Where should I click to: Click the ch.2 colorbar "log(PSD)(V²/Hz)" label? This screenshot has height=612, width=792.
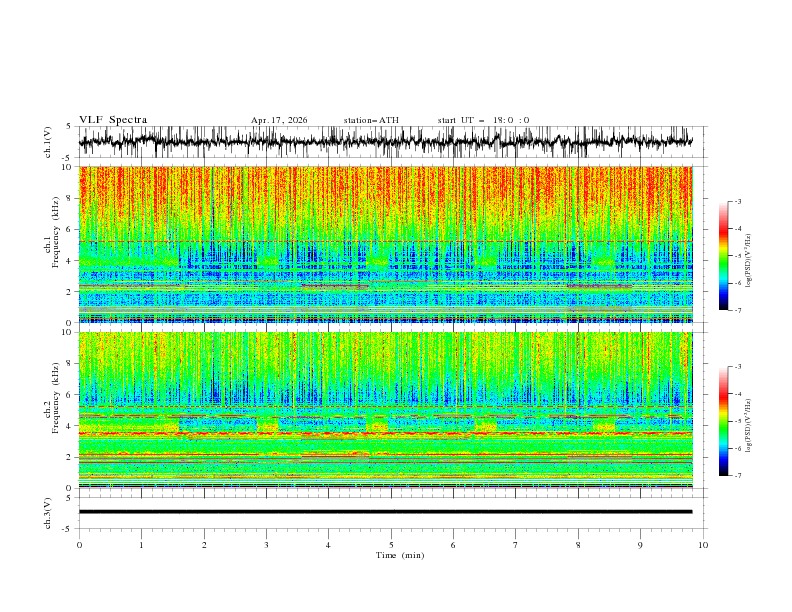[748, 426]
